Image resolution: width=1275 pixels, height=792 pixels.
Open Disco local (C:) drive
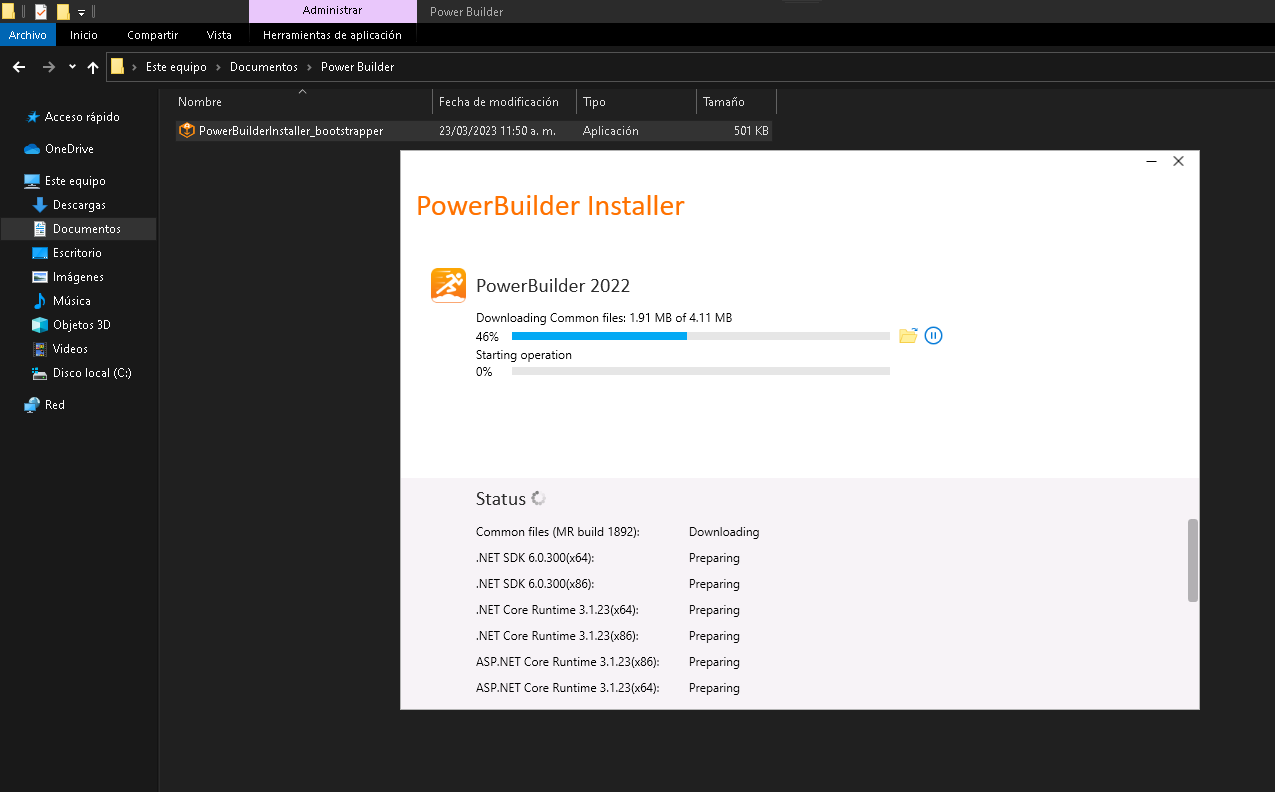[92, 373]
